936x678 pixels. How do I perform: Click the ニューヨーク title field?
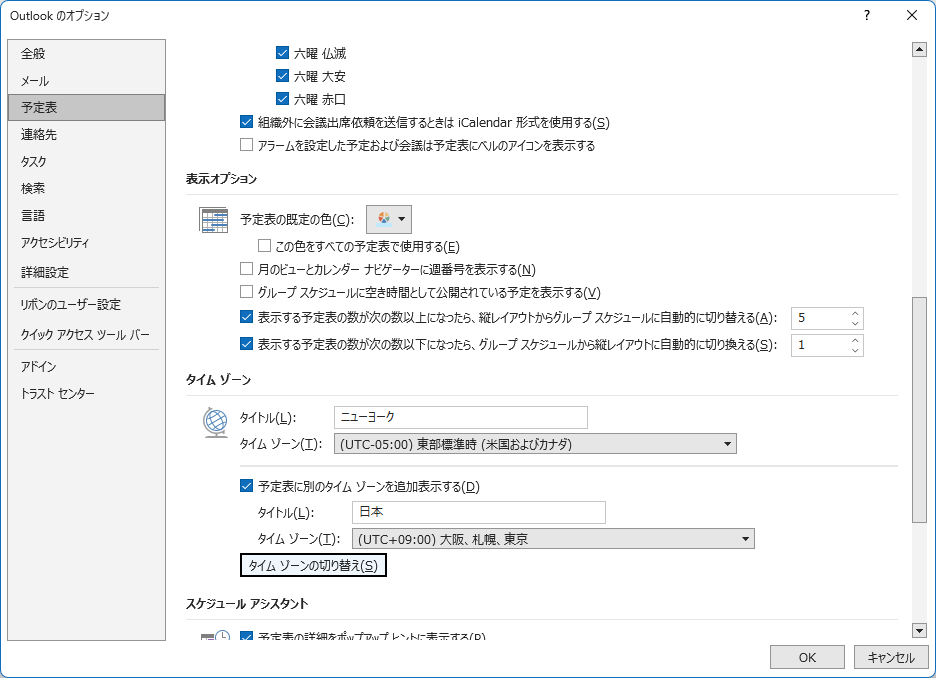tap(461, 417)
